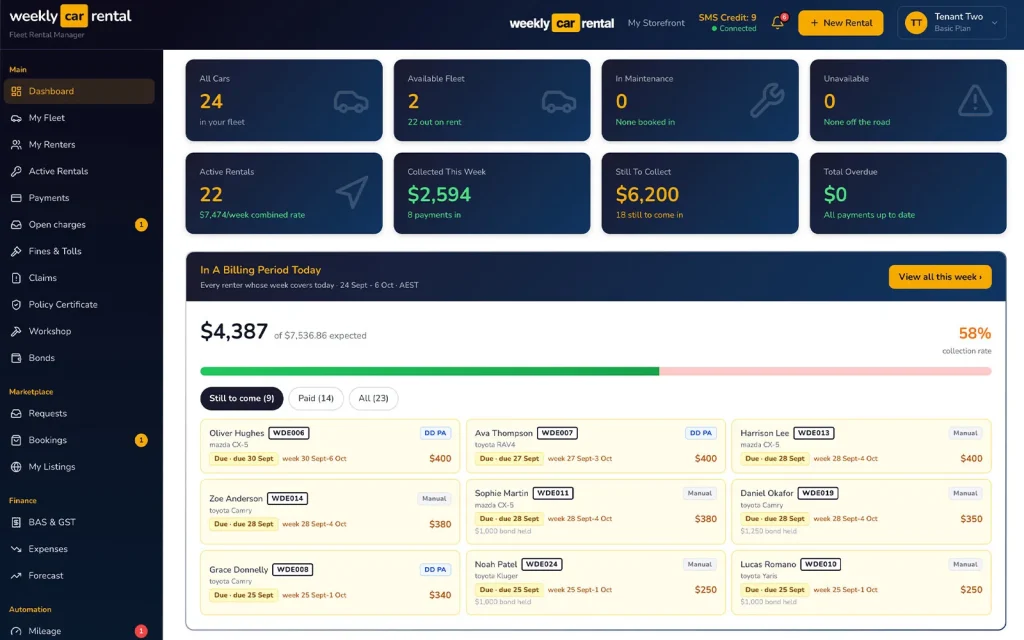
Task: Open Forecast menu item
Action: click(x=79, y=576)
